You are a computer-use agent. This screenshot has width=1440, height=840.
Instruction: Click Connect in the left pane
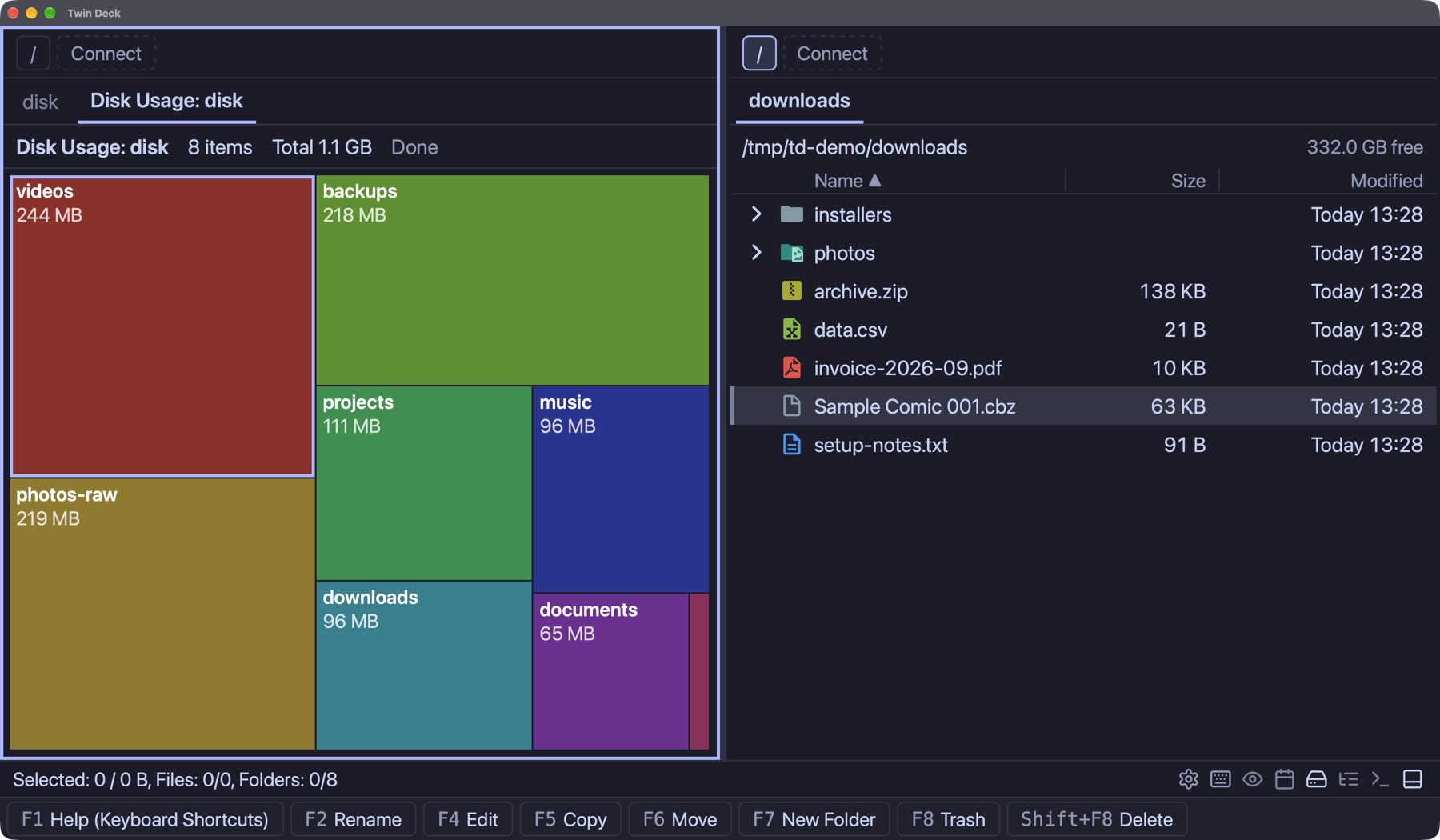(106, 54)
